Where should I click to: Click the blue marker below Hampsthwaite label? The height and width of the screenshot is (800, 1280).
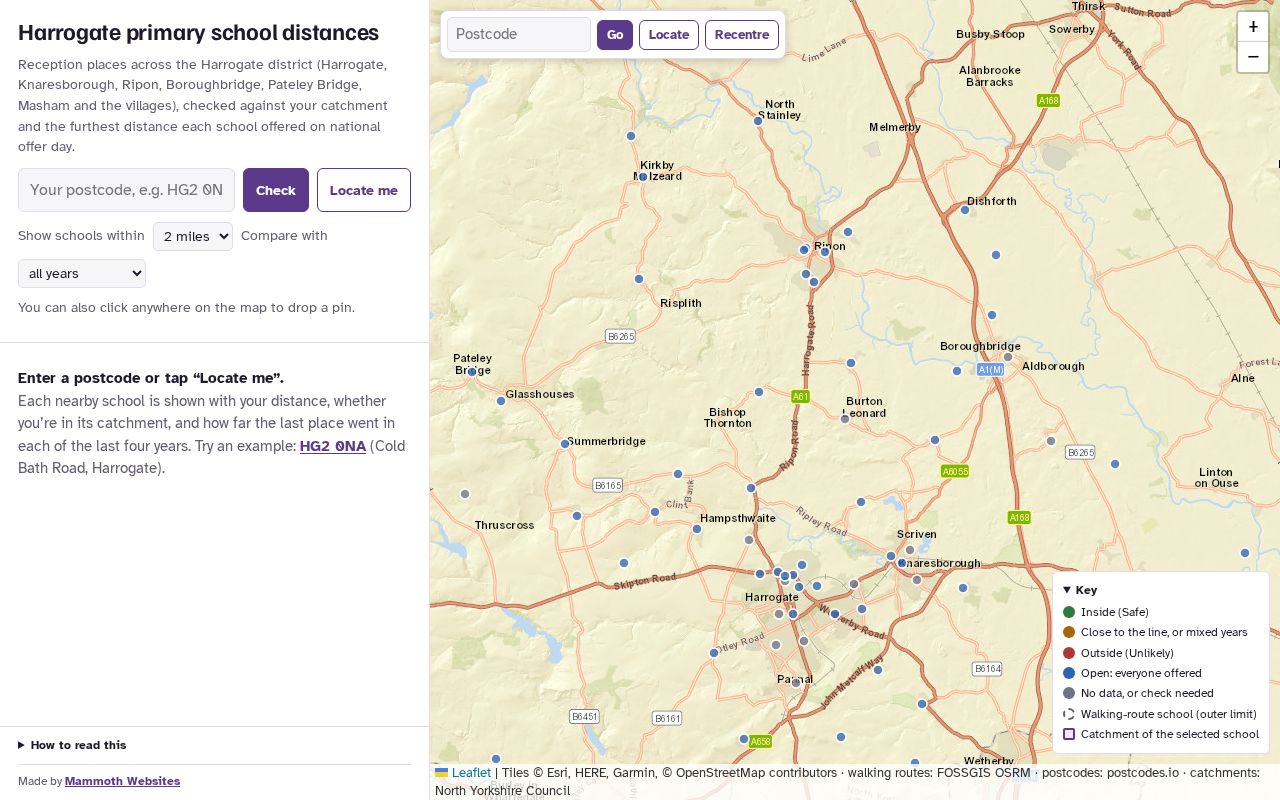coord(697,529)
